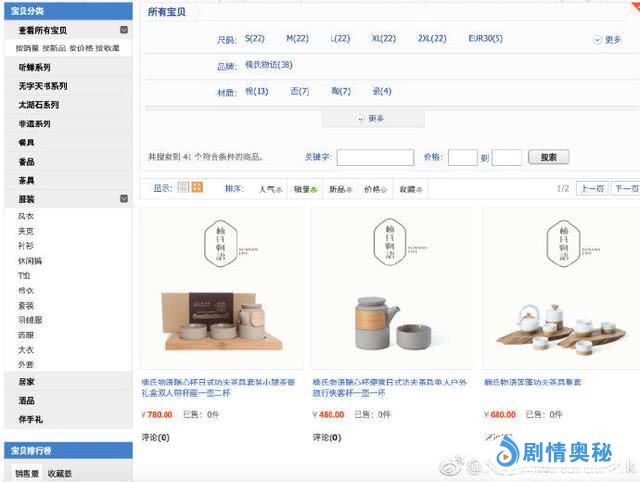Collapse the 查看所有宝贝 category arrow
This screenshot has height=482, width=640.
point(124,31)
